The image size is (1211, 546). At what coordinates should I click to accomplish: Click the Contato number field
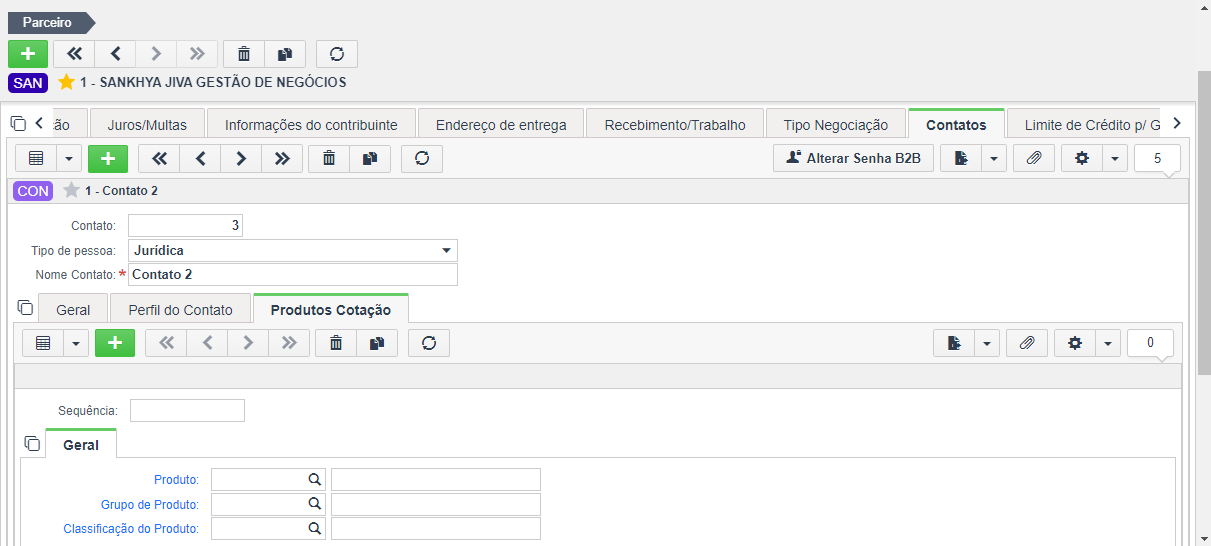[185, 226]
